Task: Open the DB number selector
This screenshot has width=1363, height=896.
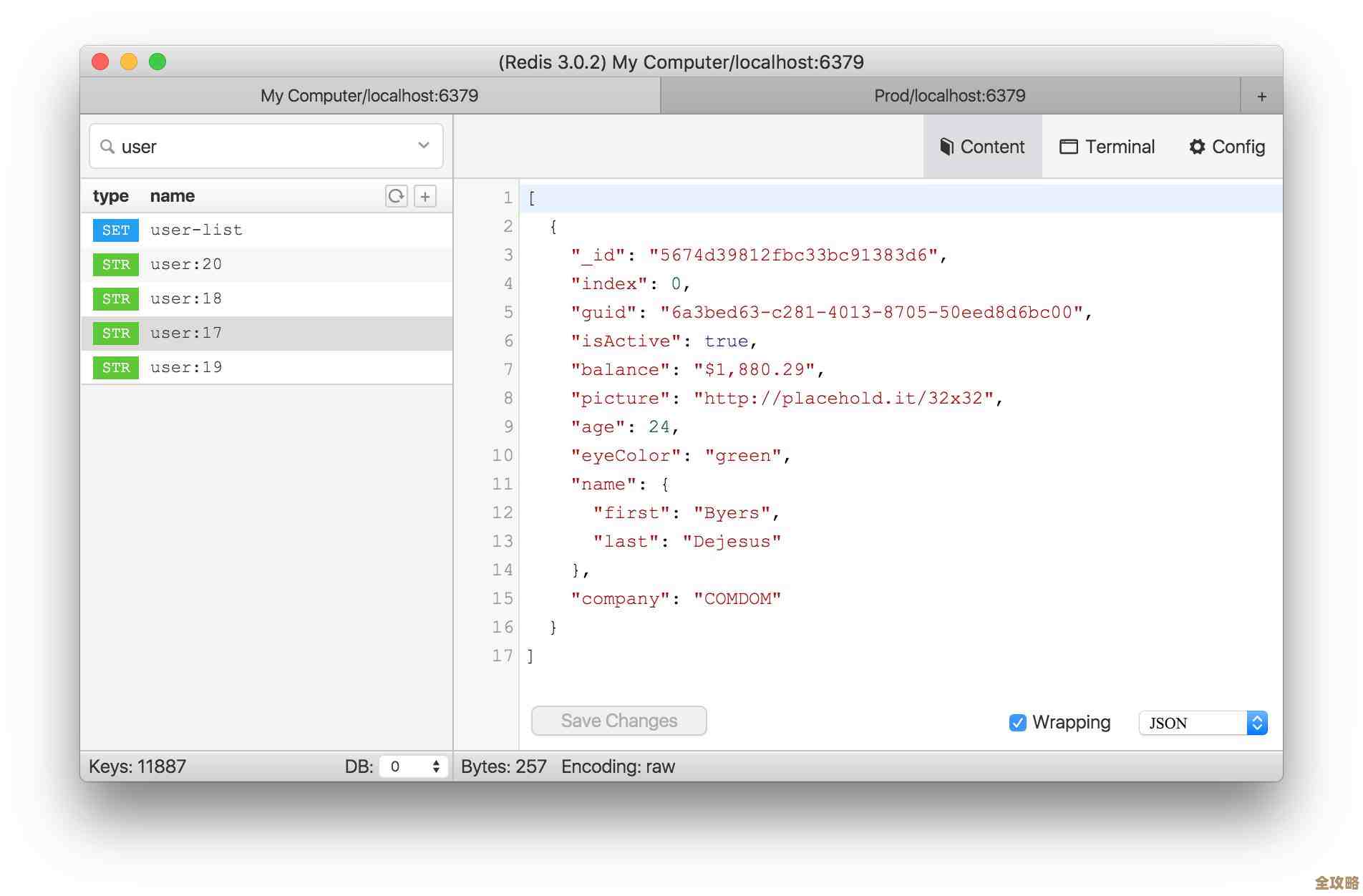Action: [414, 766]
